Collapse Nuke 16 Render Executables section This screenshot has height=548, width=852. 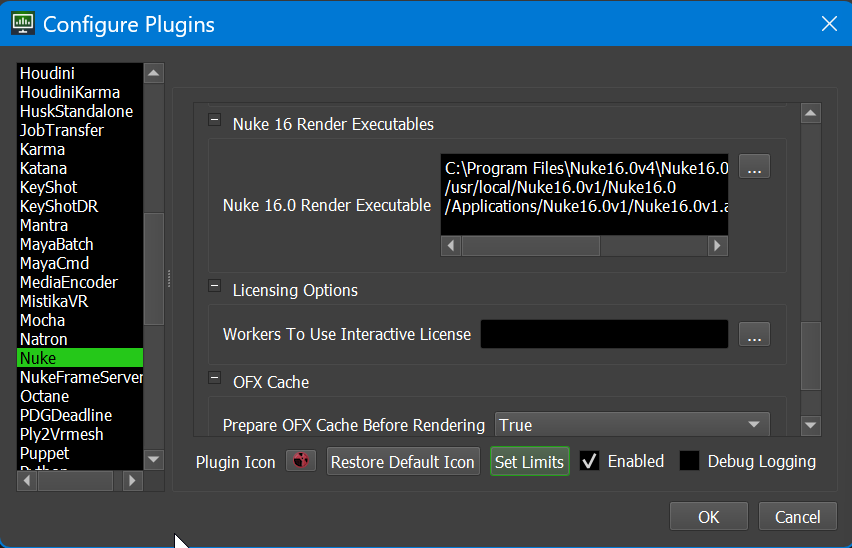point(214,121)
